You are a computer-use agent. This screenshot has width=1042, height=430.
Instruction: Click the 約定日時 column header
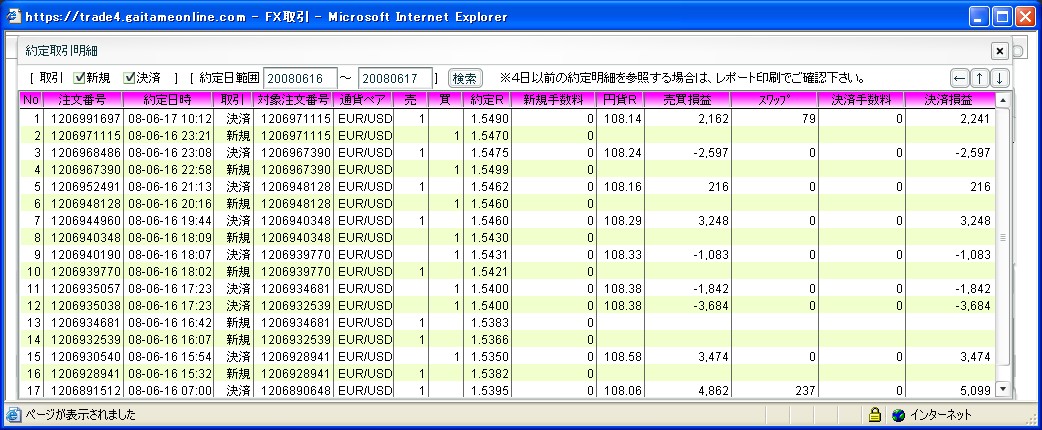(167, 100)
